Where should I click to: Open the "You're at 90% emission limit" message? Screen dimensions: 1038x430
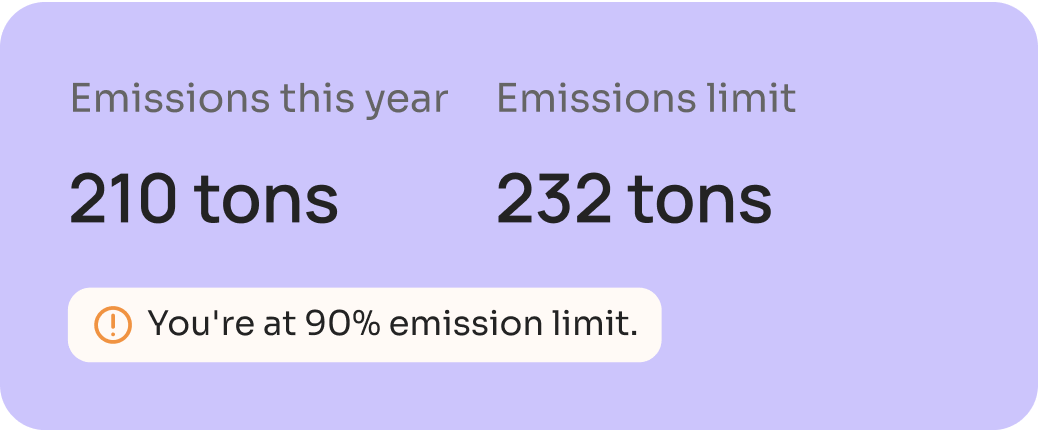(393, 324)
